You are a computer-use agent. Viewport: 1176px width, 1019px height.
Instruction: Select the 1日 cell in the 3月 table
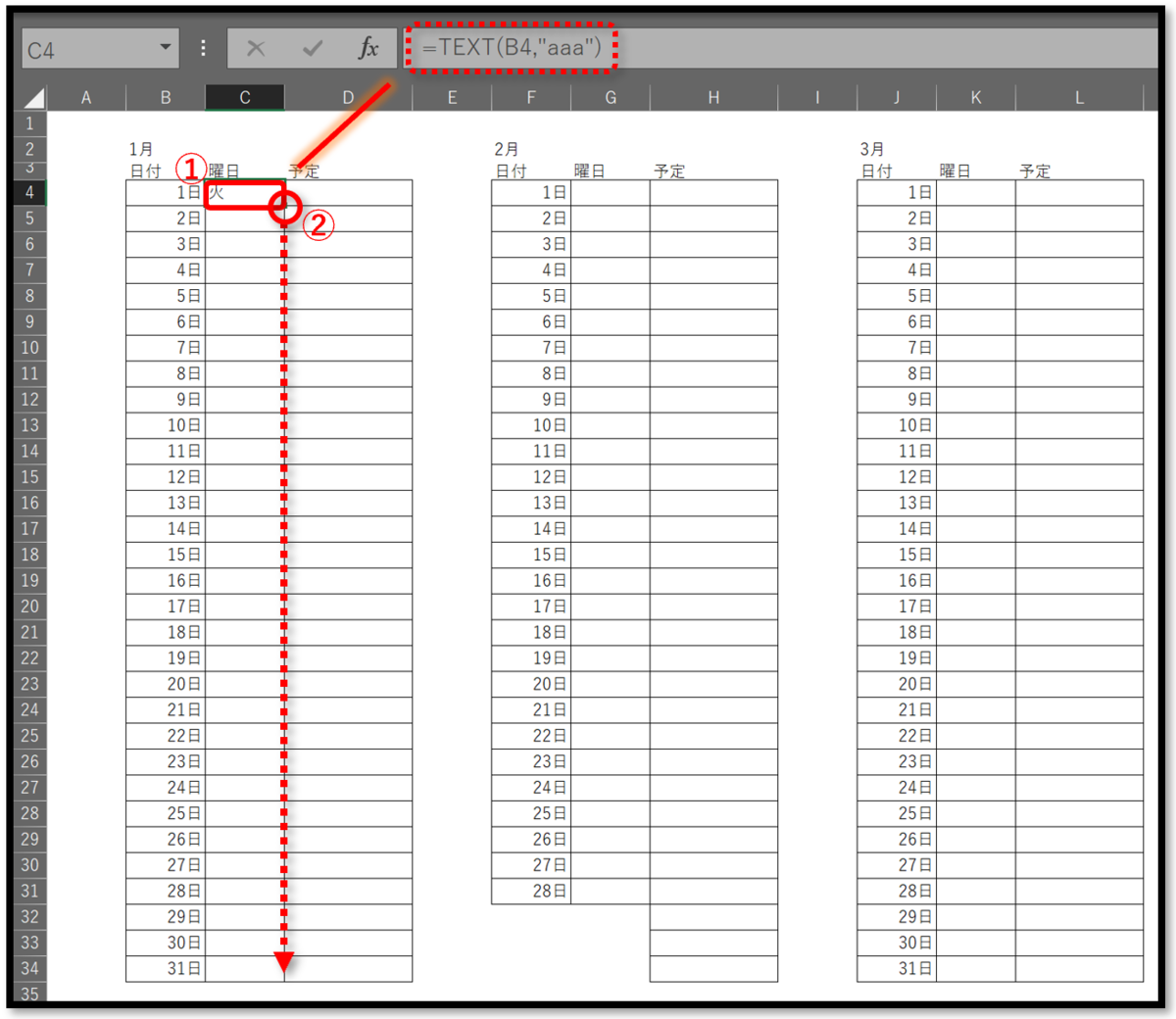pyautogui.click(x=897, y=193)
